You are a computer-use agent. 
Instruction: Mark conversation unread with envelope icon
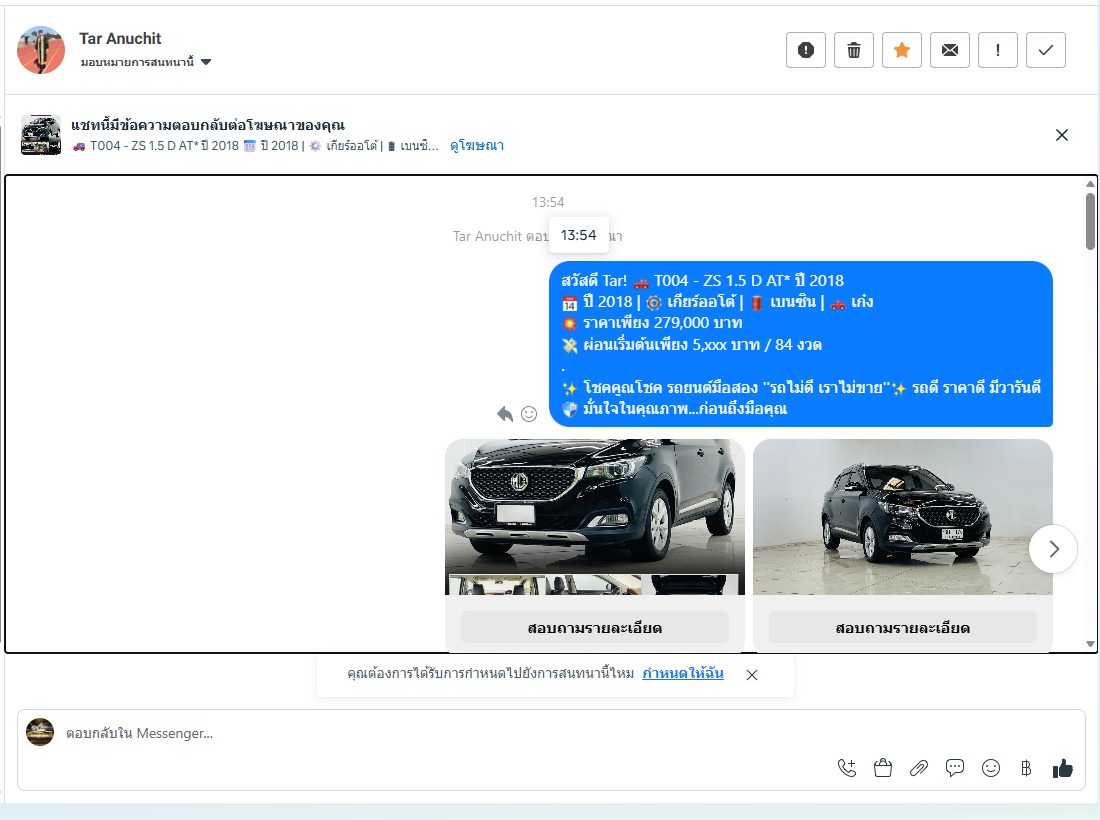pos(950,50)
